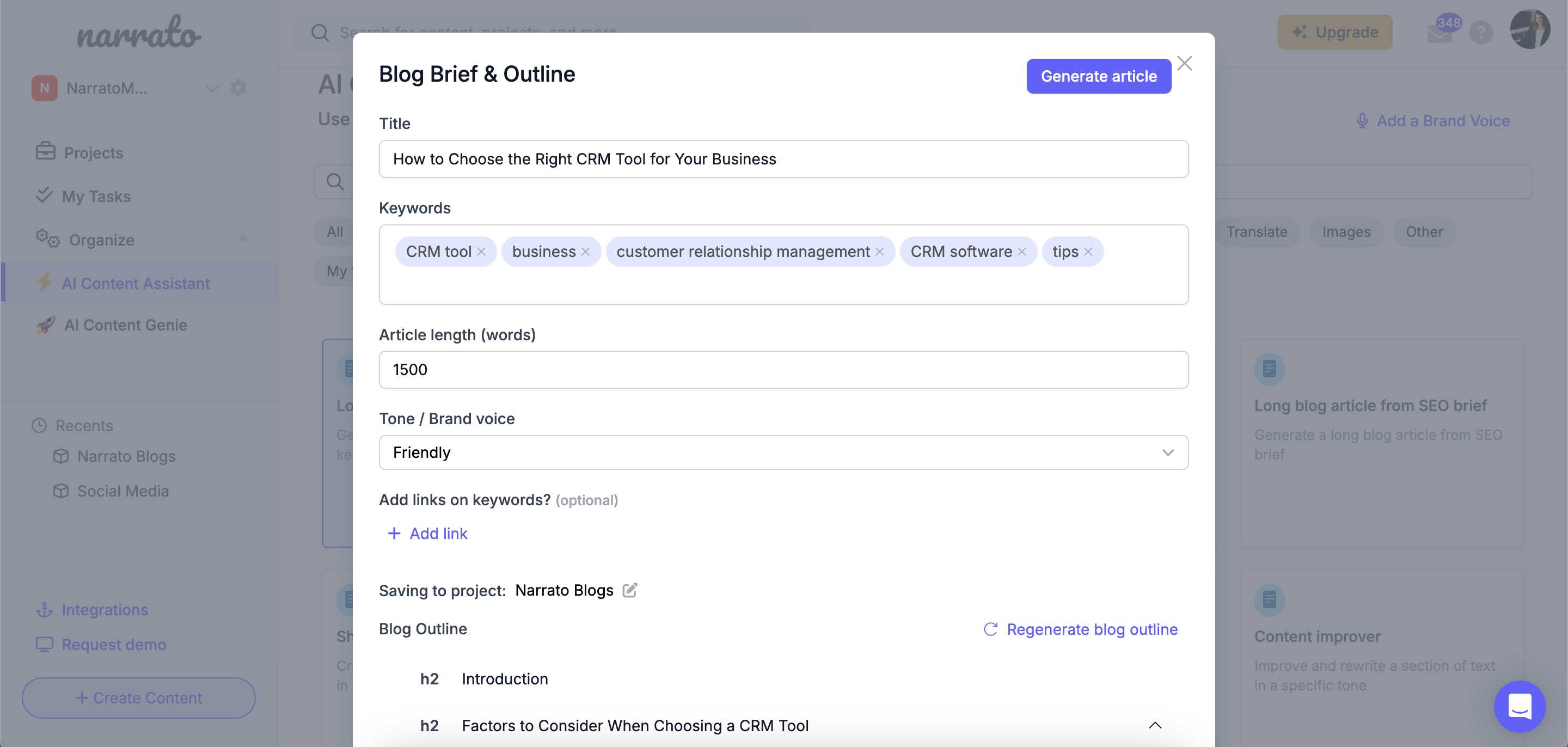This screenshot has height=747, width=1568.
Task: Click the Add link link
Action: [x=438, y=534]
